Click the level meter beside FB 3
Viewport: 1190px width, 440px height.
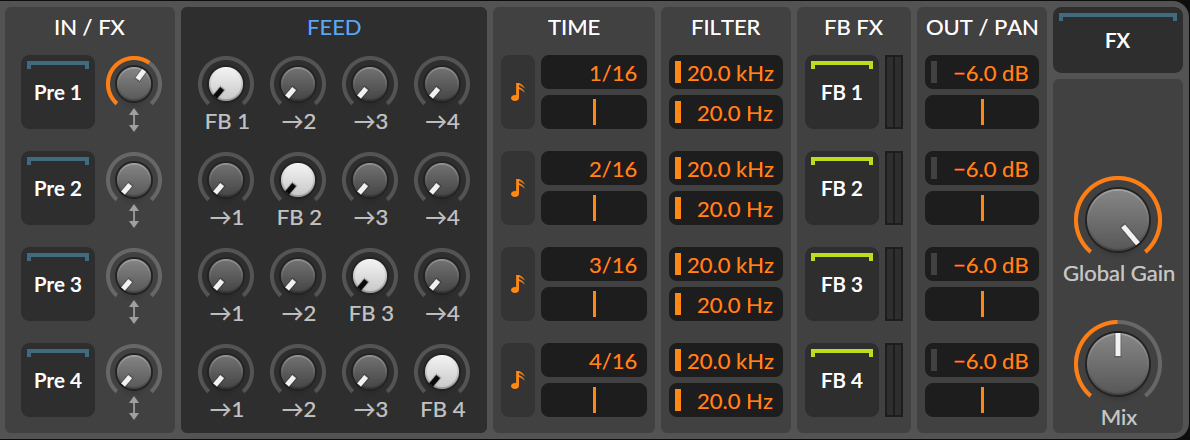click(x=896, y=284)
